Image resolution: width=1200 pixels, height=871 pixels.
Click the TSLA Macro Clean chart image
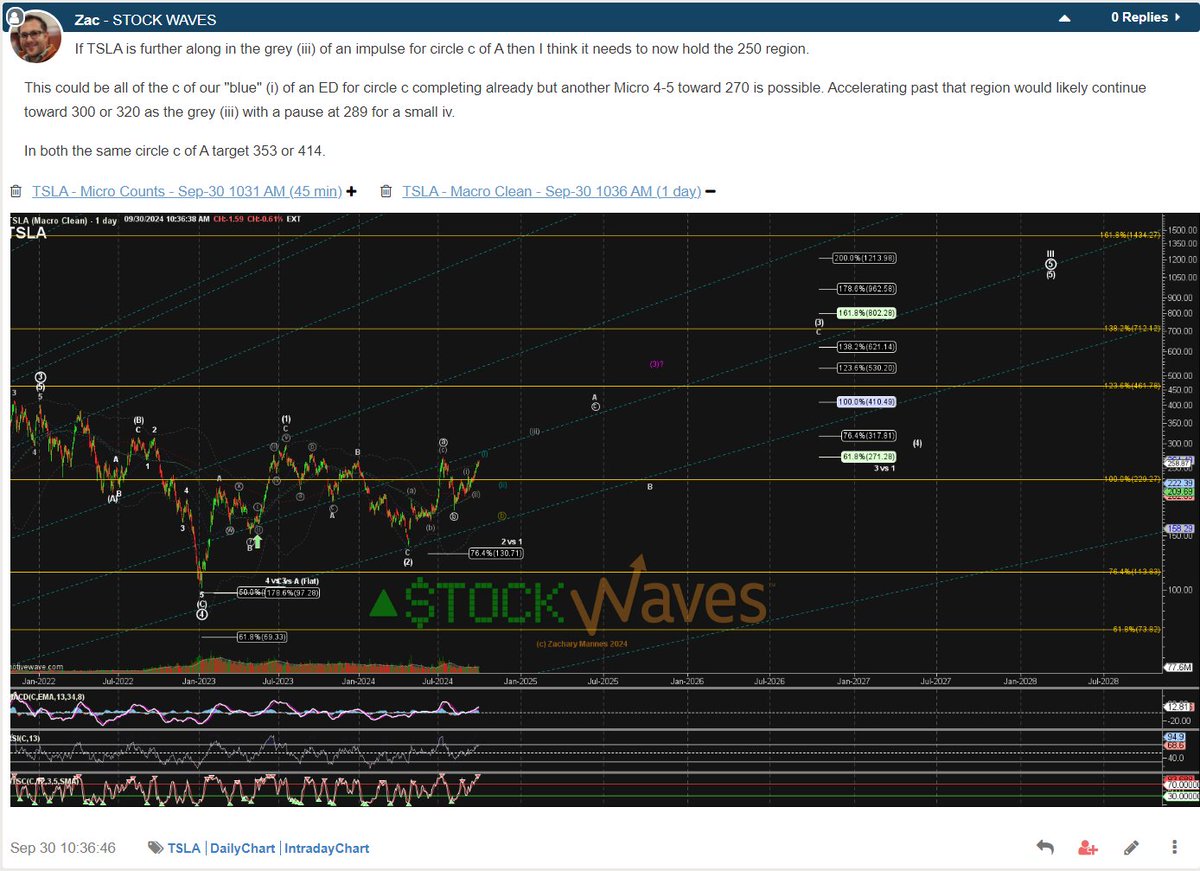coord(600,450)
